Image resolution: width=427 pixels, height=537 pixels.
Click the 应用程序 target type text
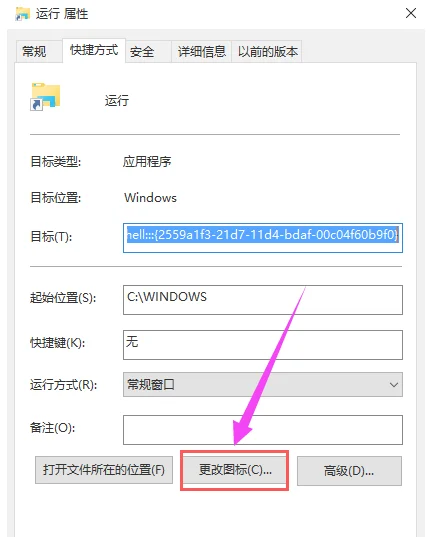click(147, 161)
